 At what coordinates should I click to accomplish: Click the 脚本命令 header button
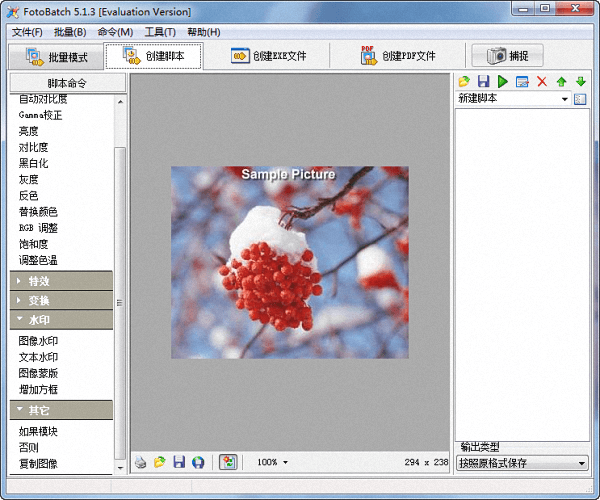pyautogui.click(x=67, y=83)
